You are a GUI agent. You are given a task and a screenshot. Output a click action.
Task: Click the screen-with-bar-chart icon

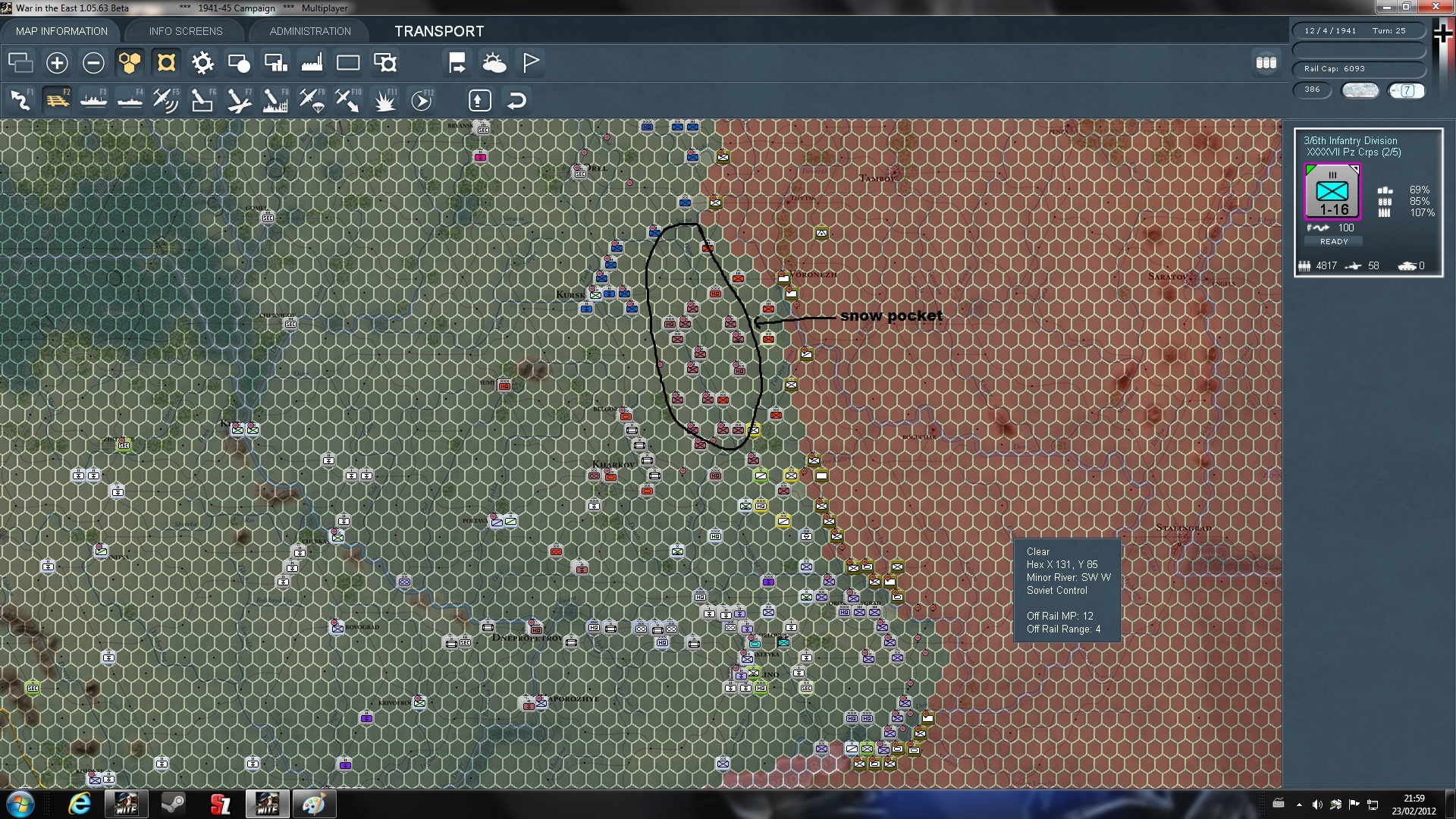pos(275,63)
